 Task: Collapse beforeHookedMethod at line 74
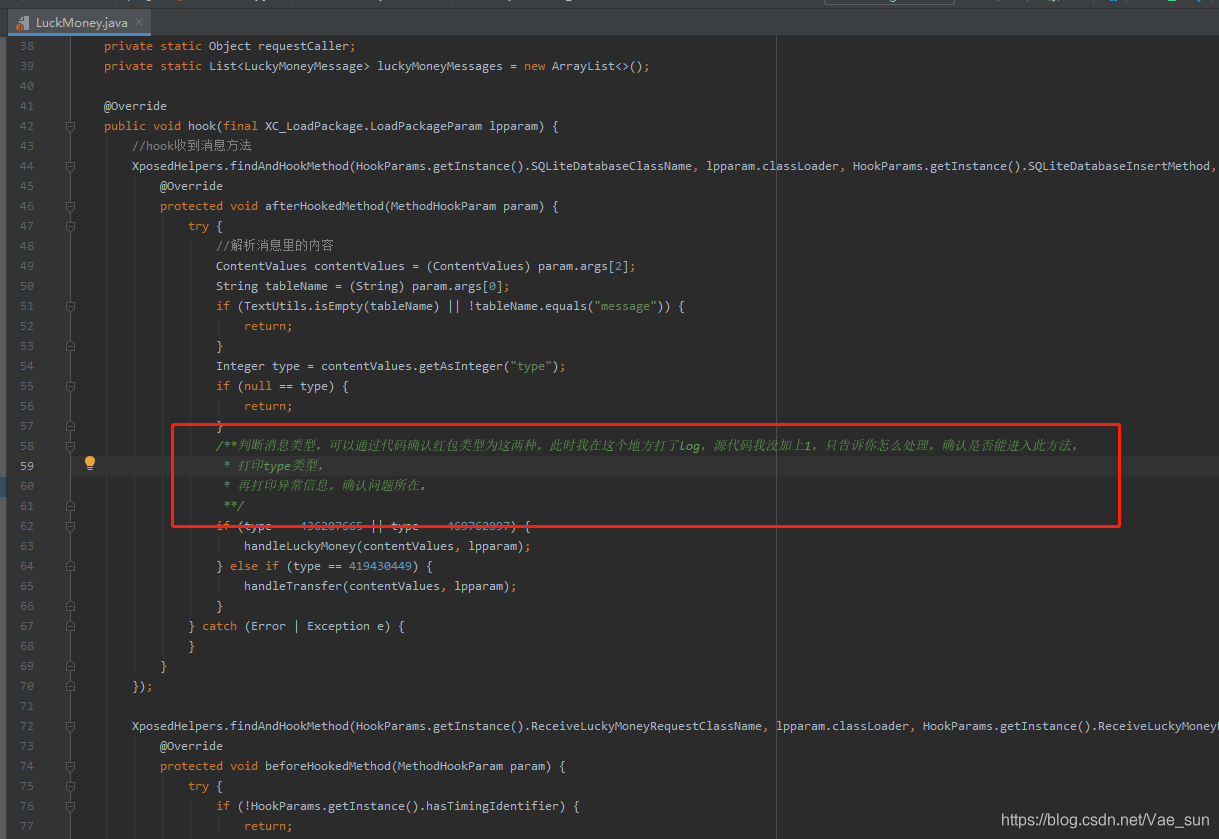coord(70,766)
